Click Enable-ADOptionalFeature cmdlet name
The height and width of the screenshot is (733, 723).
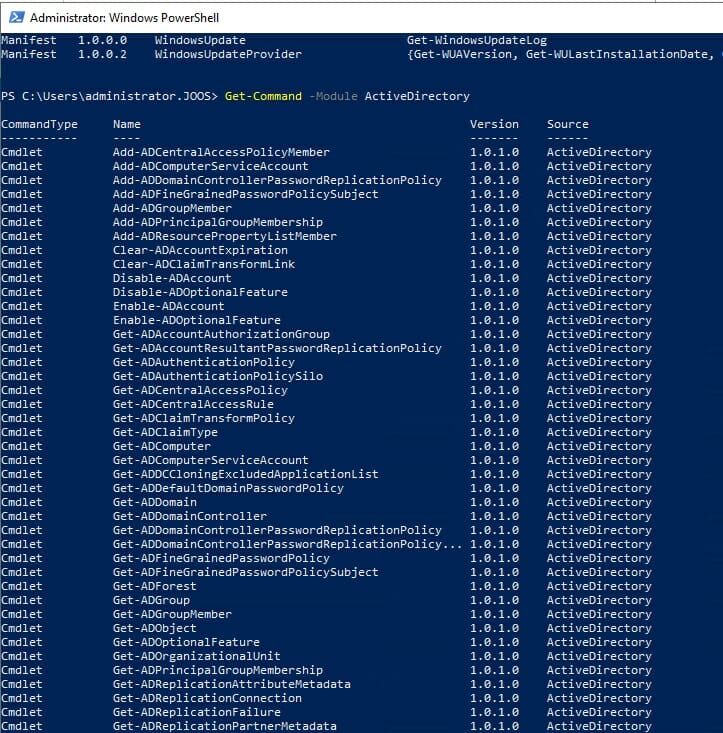point(197,321)
